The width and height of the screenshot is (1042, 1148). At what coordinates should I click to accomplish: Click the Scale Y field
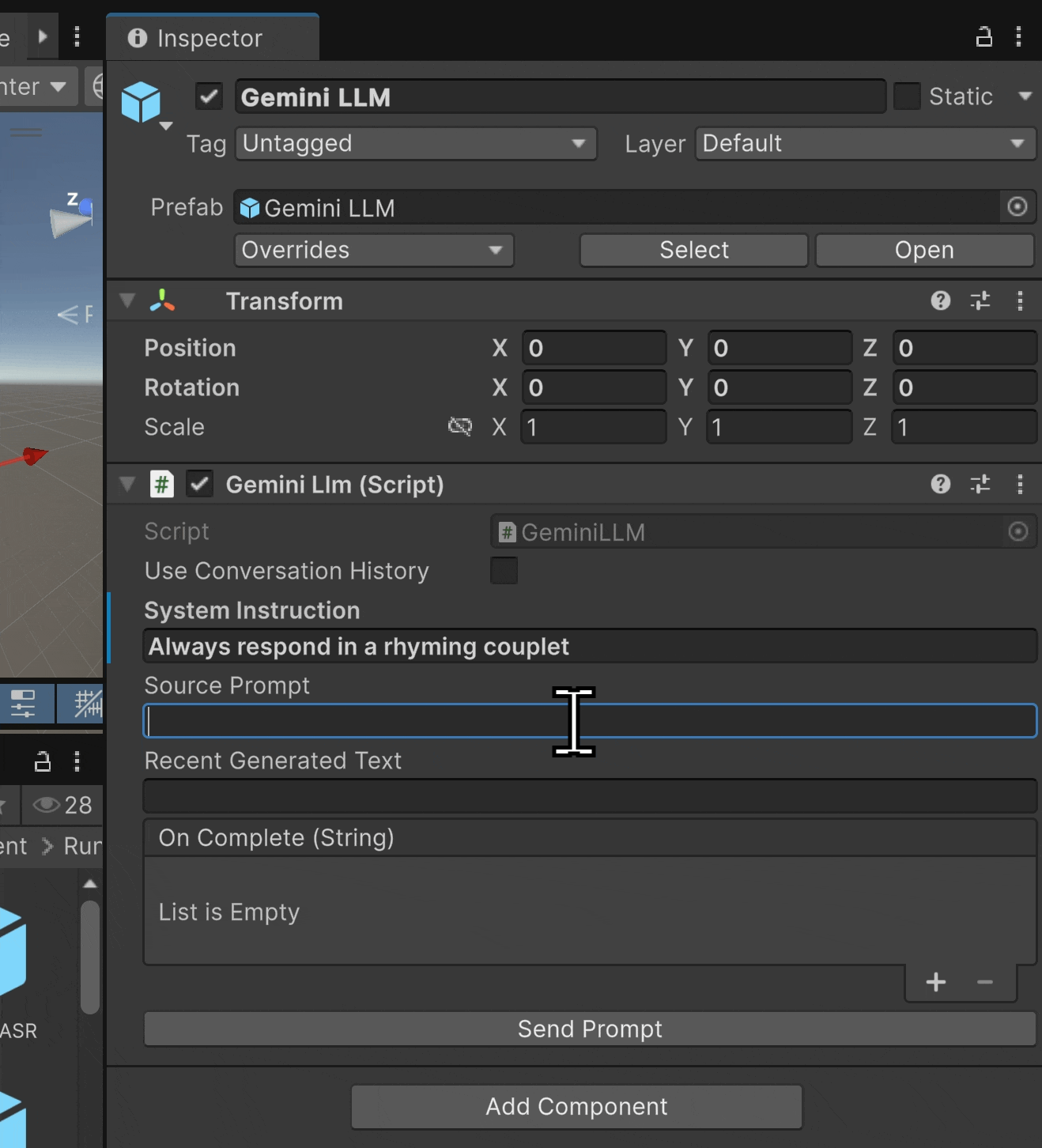(x=780, y=427)
